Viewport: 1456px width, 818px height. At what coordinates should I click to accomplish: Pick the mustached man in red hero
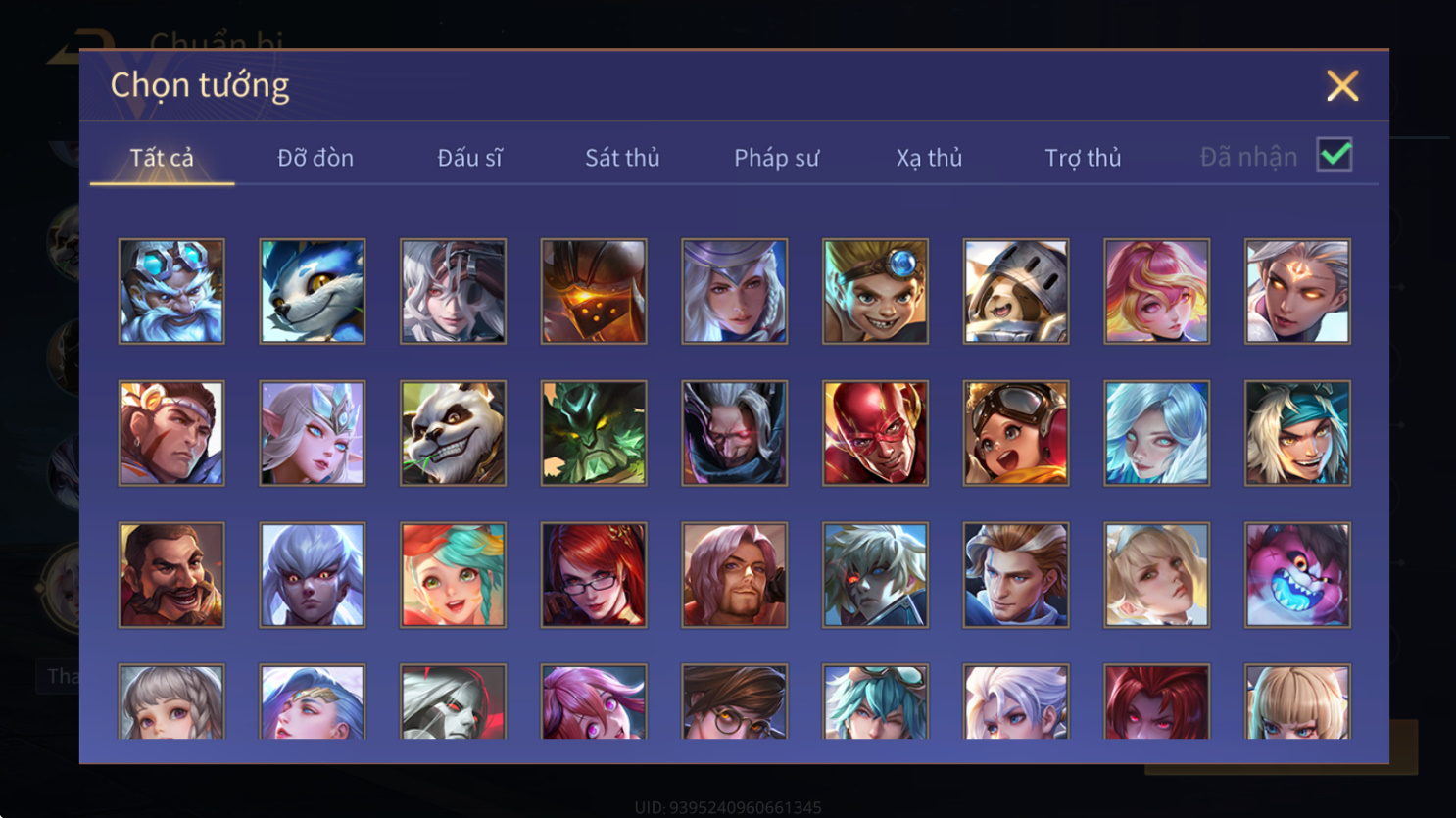click(171, 575)
